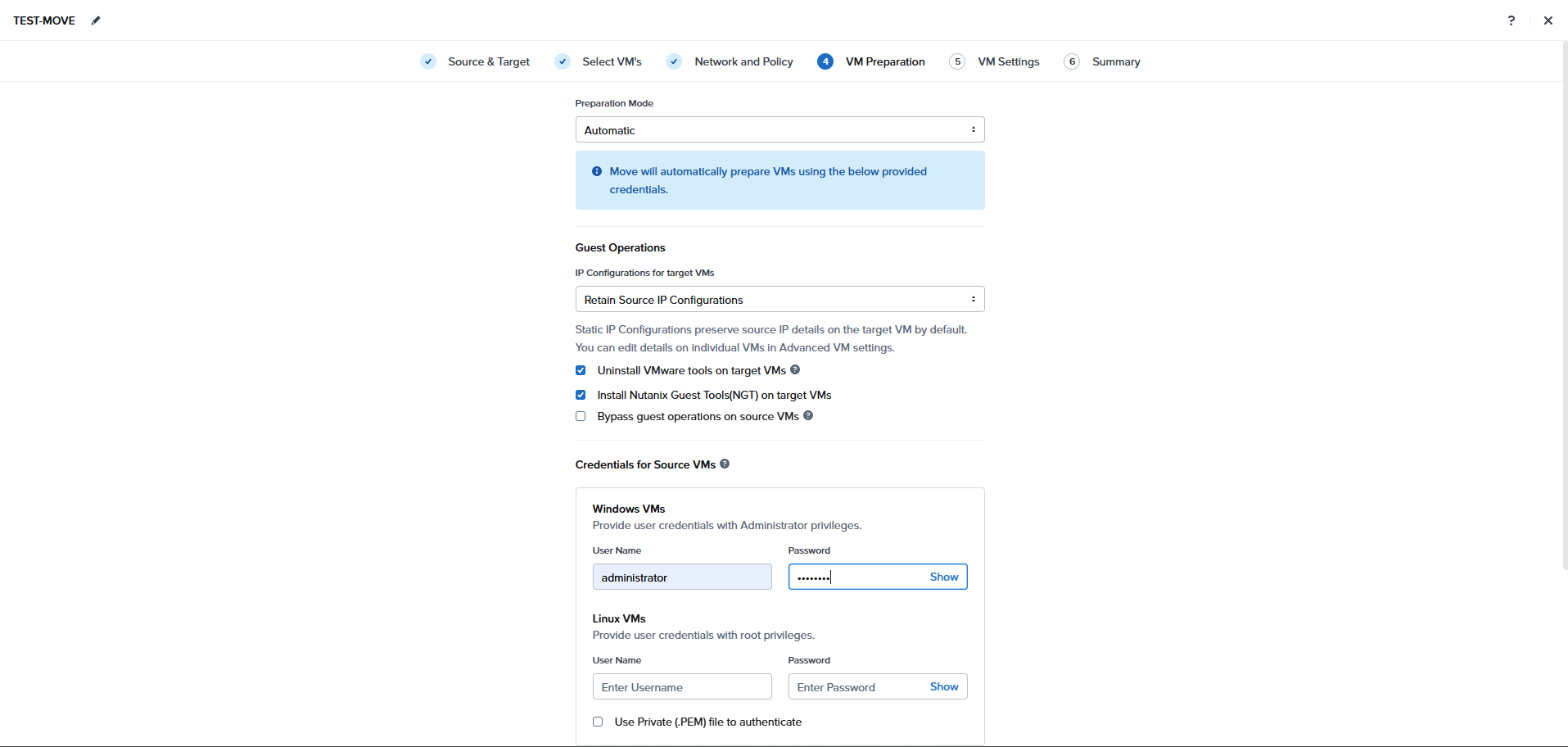Enable Bypass guest operations on source VMs

tap(581, 416)
